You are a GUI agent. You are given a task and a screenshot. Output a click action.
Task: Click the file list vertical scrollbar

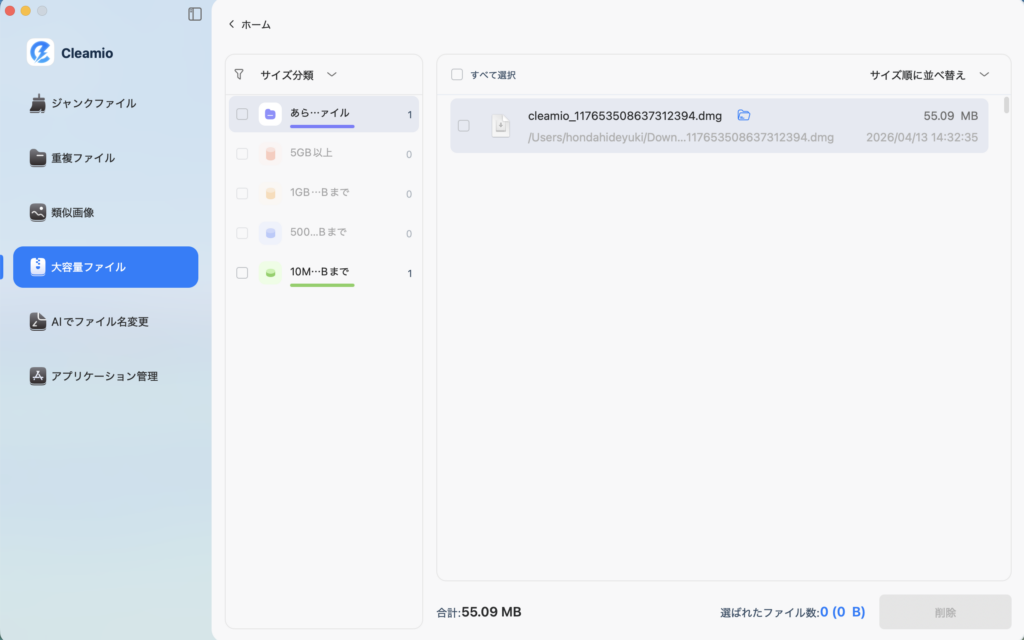click(x=1006, y=105)
